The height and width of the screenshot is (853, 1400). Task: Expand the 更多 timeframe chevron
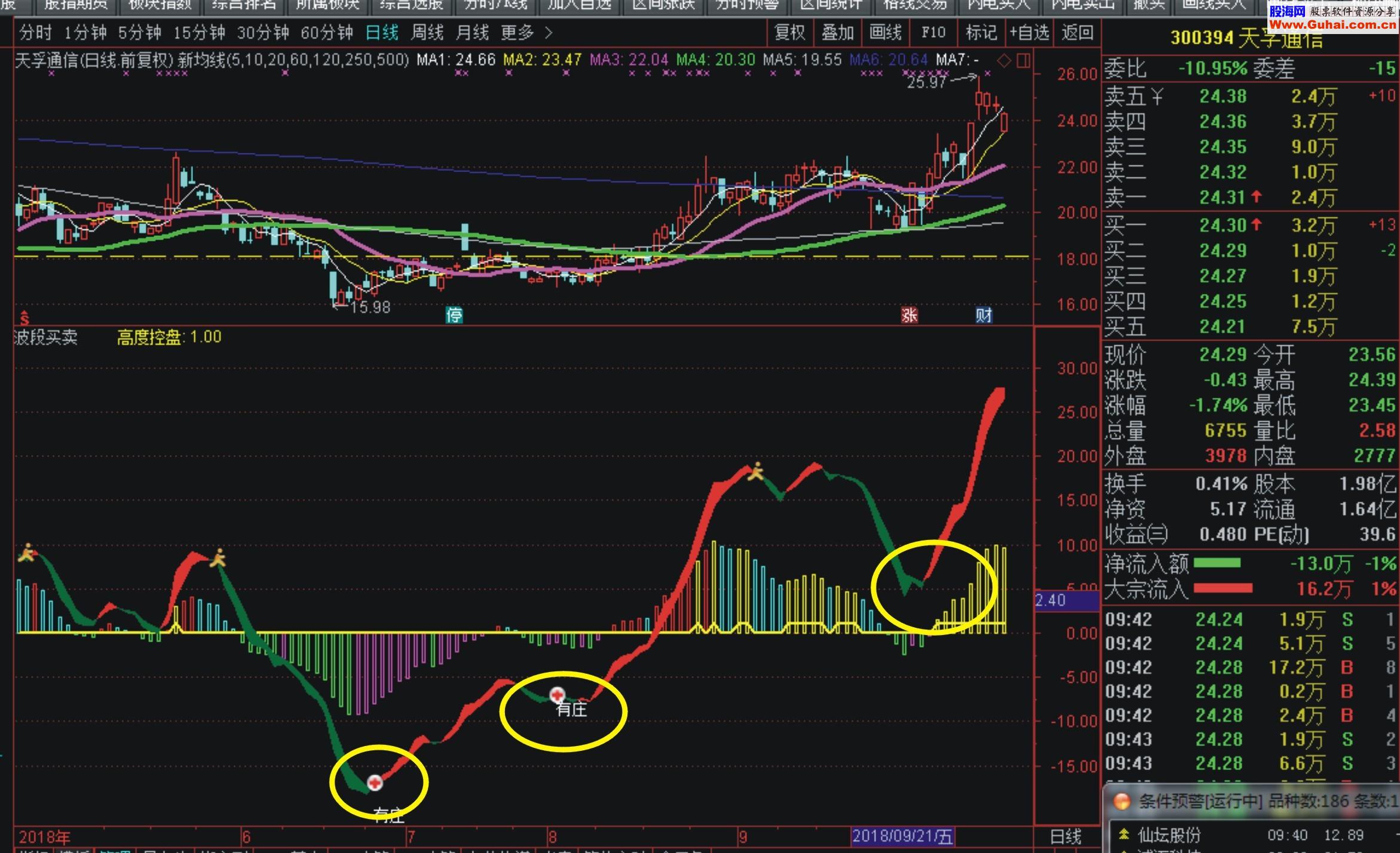point(549,33)
